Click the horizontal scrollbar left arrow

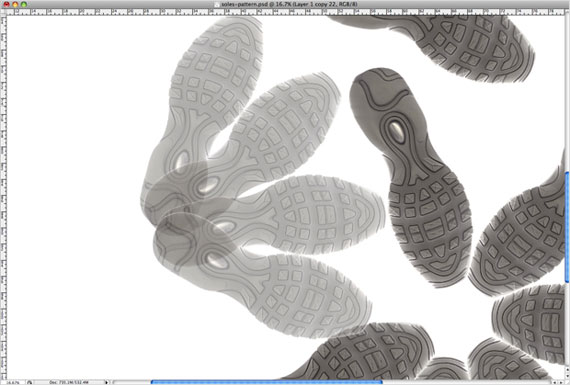(555, 382)
